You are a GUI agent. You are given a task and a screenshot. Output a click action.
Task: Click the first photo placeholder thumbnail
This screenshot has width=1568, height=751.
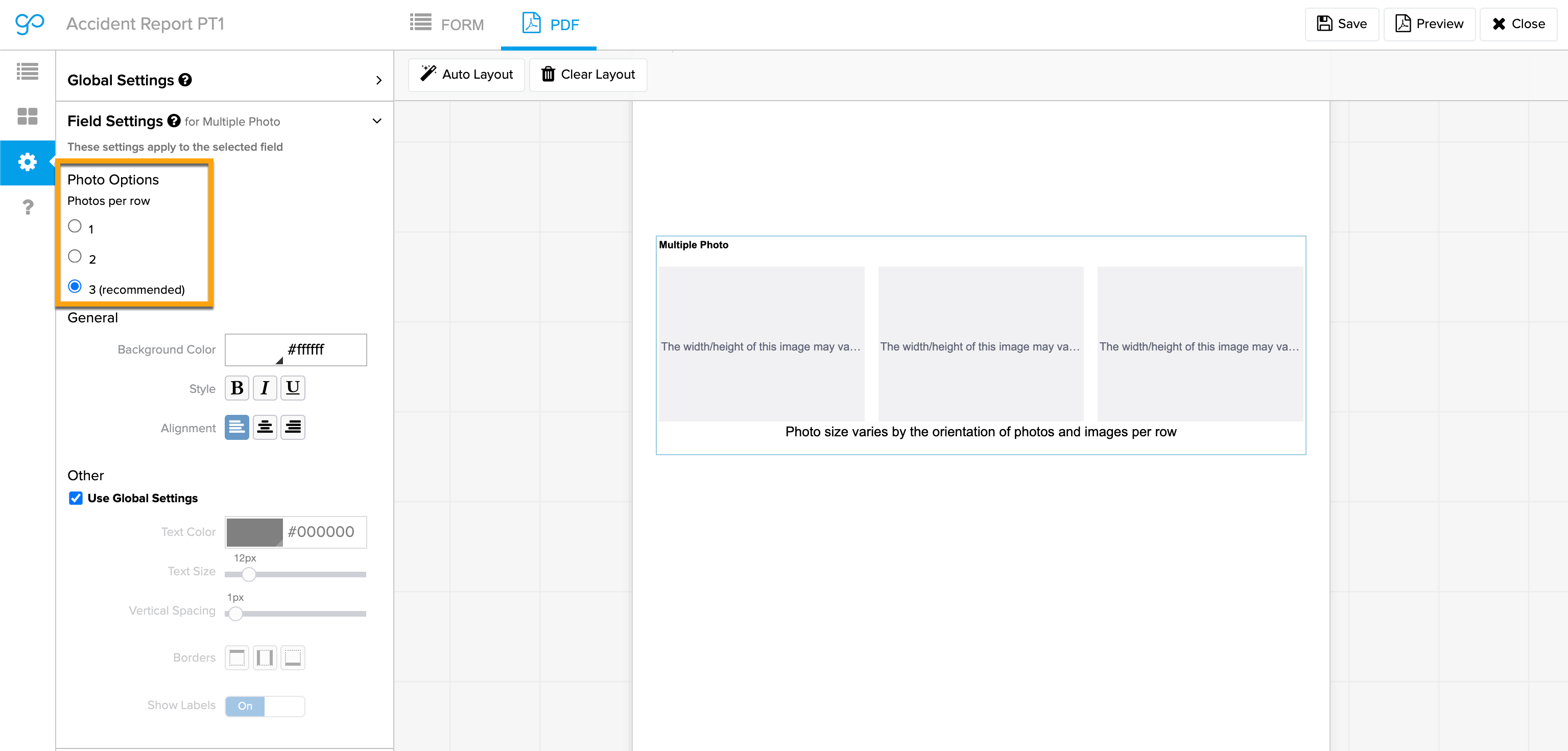(762, 343)
